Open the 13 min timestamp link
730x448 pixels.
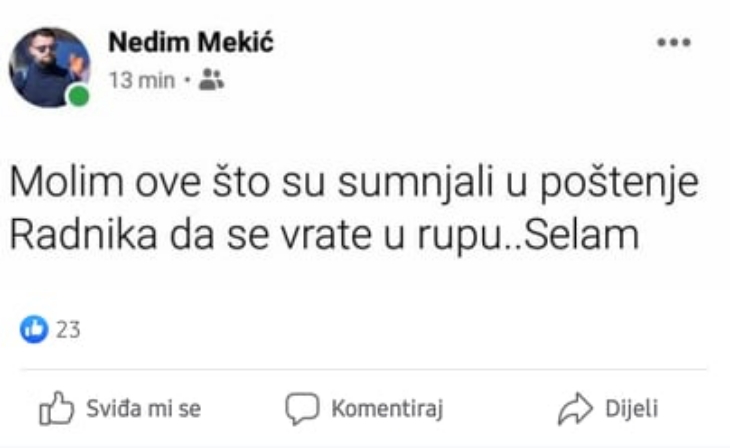(x=142, y=80)
